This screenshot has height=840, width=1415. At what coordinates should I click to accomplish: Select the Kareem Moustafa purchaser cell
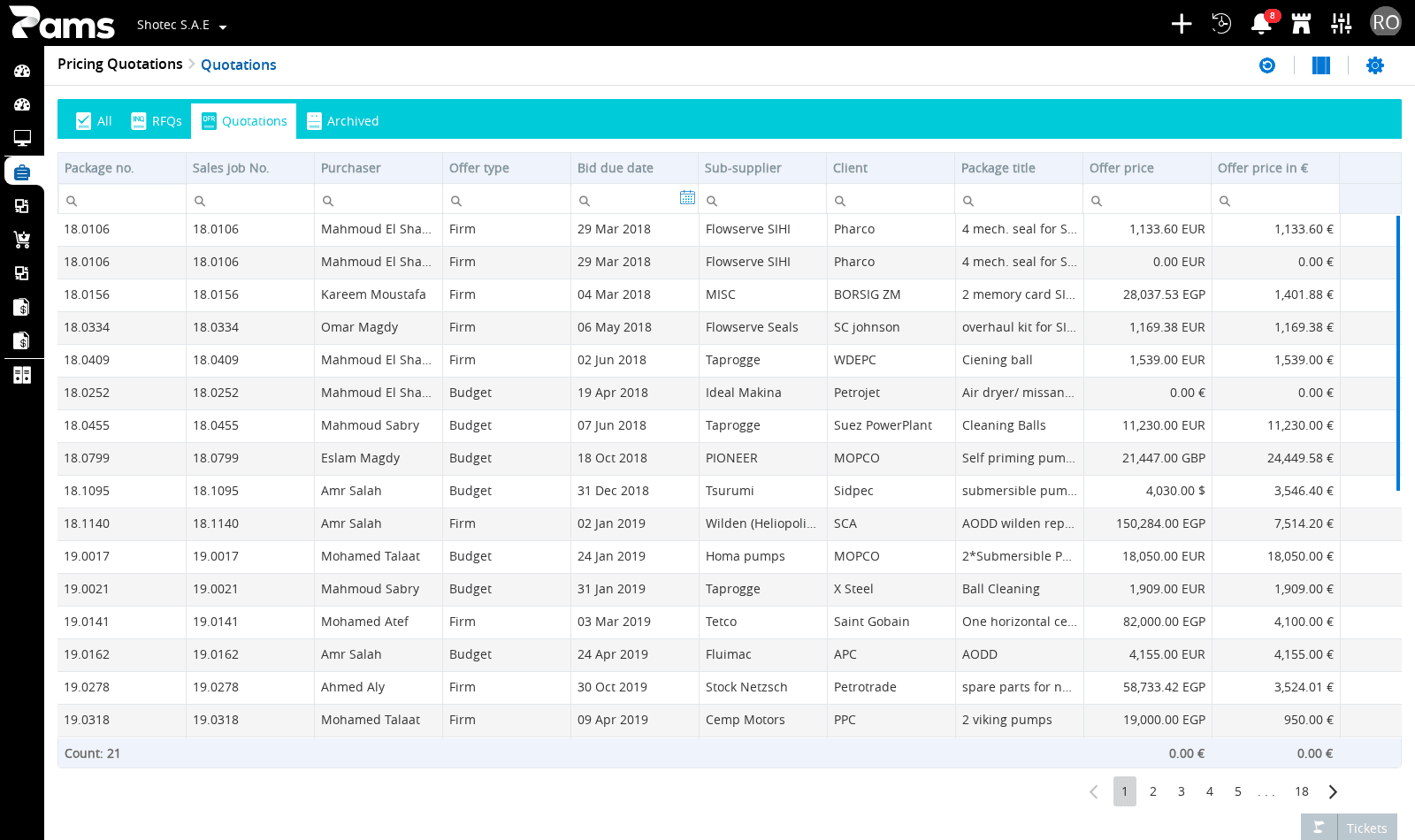[x=379, y=294]
